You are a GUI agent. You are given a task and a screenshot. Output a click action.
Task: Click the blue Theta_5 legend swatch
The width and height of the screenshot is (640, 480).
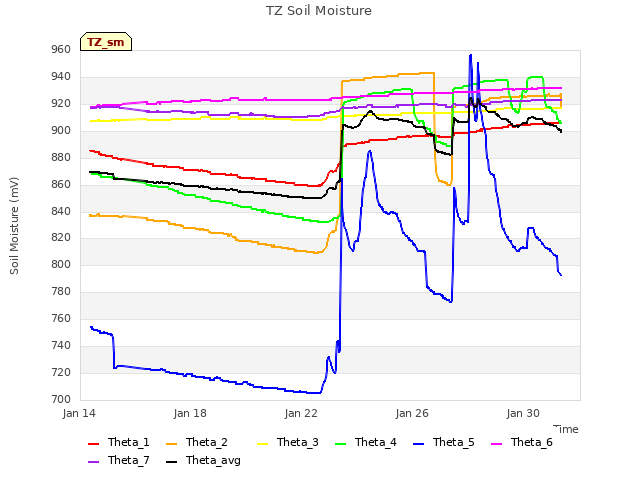point(419,444)
